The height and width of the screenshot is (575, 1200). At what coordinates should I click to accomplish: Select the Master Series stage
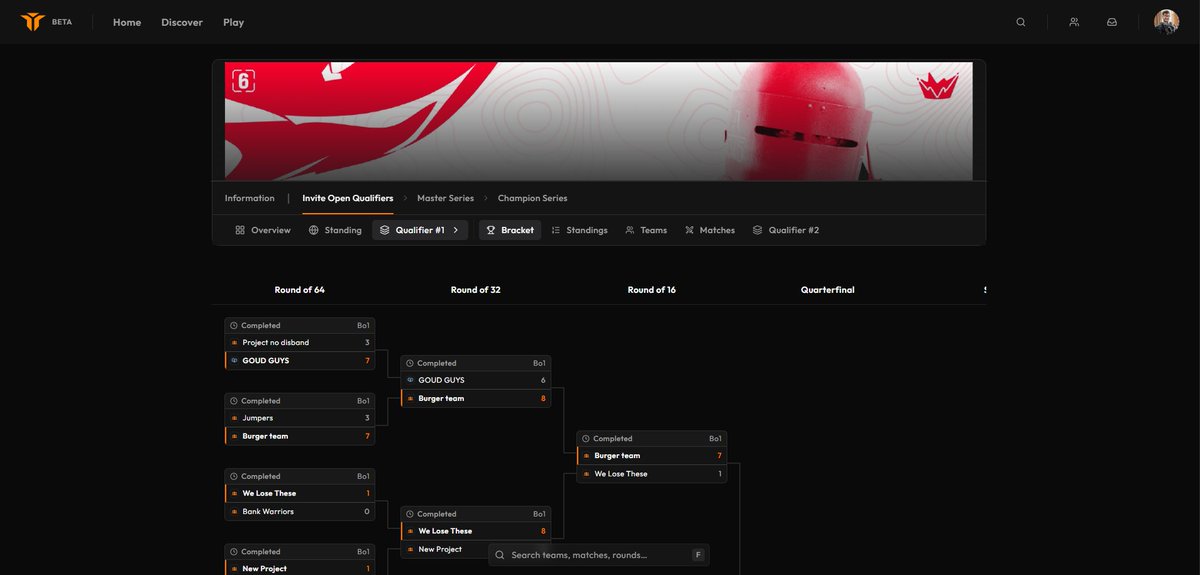tap(445, 198)
